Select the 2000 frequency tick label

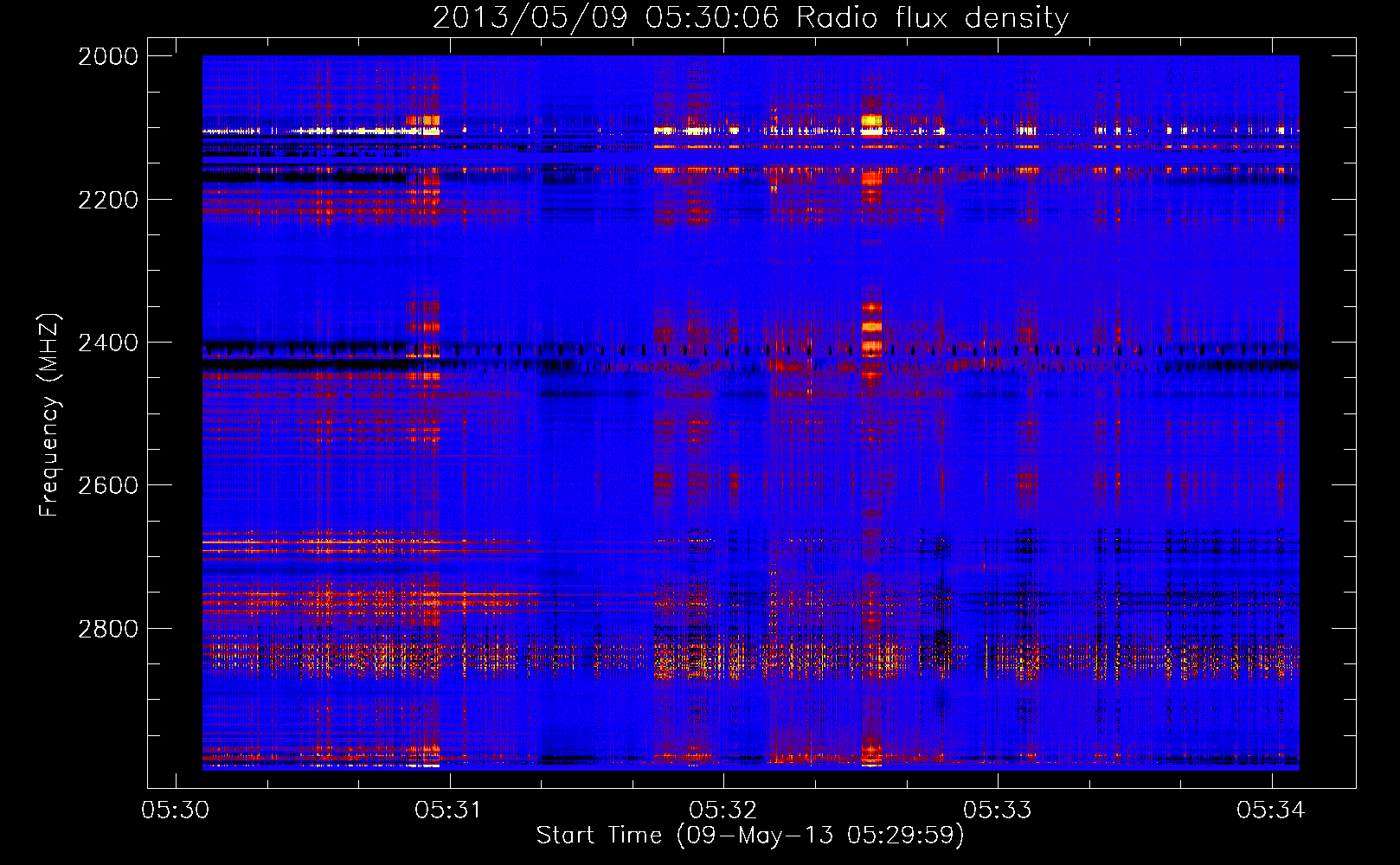(x=108, y=56)
